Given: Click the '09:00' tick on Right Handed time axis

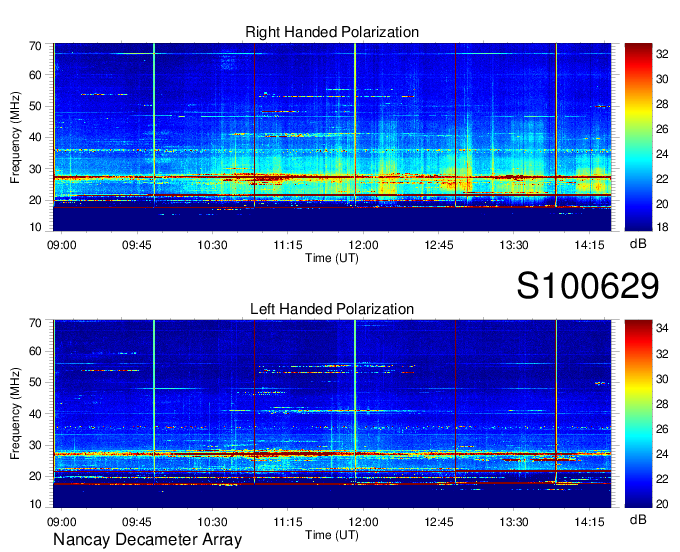Looking at the screenshot, I should tap(62, 245).
